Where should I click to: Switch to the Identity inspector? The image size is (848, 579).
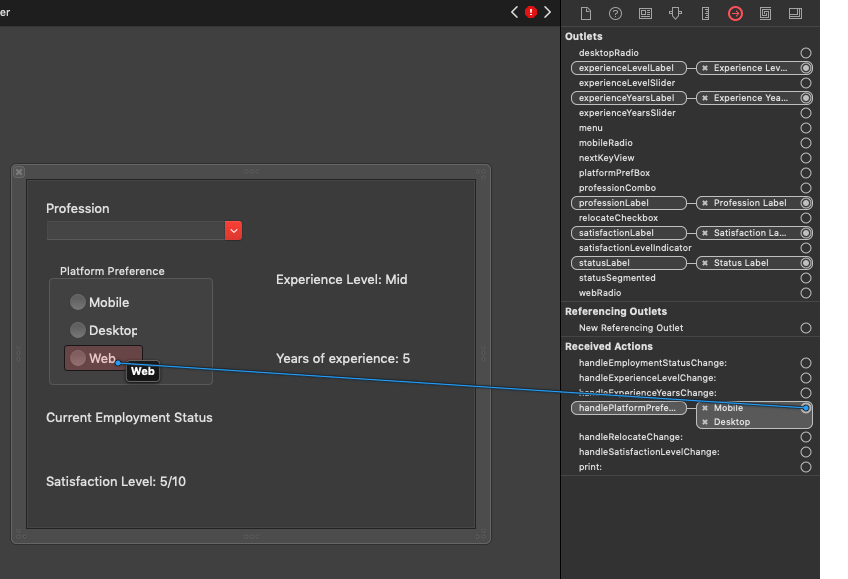click(x=645, y=13)
